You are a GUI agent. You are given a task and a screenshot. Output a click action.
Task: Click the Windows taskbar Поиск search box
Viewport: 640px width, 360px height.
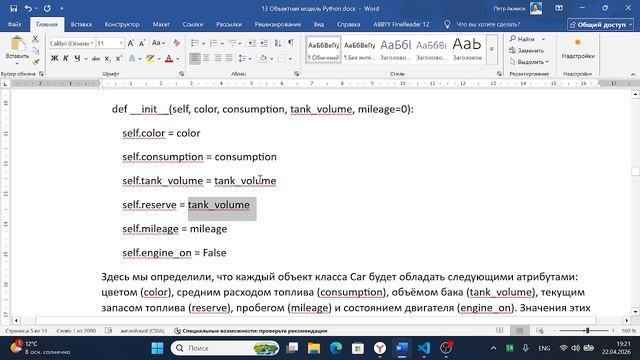225,348
